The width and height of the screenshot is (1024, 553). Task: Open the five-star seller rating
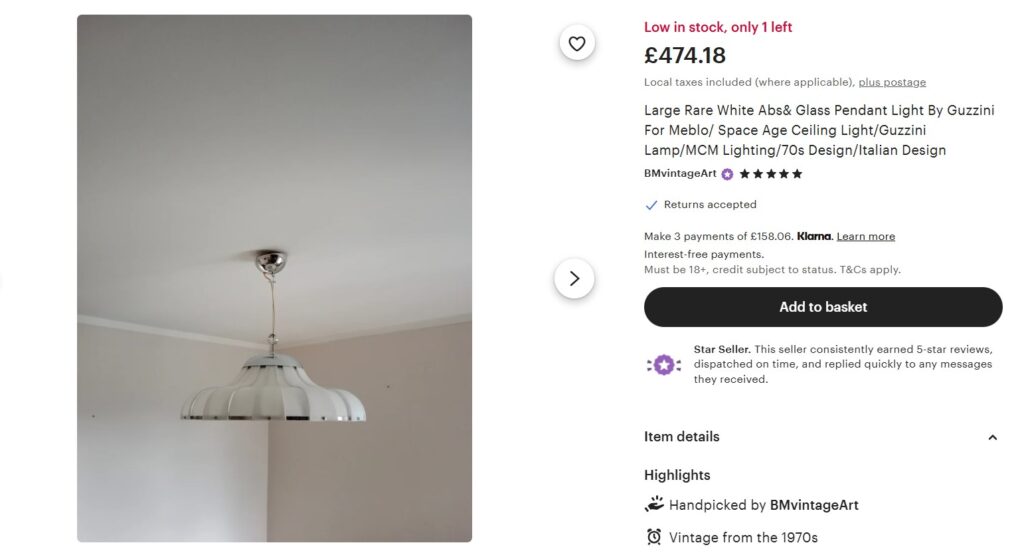770,174
